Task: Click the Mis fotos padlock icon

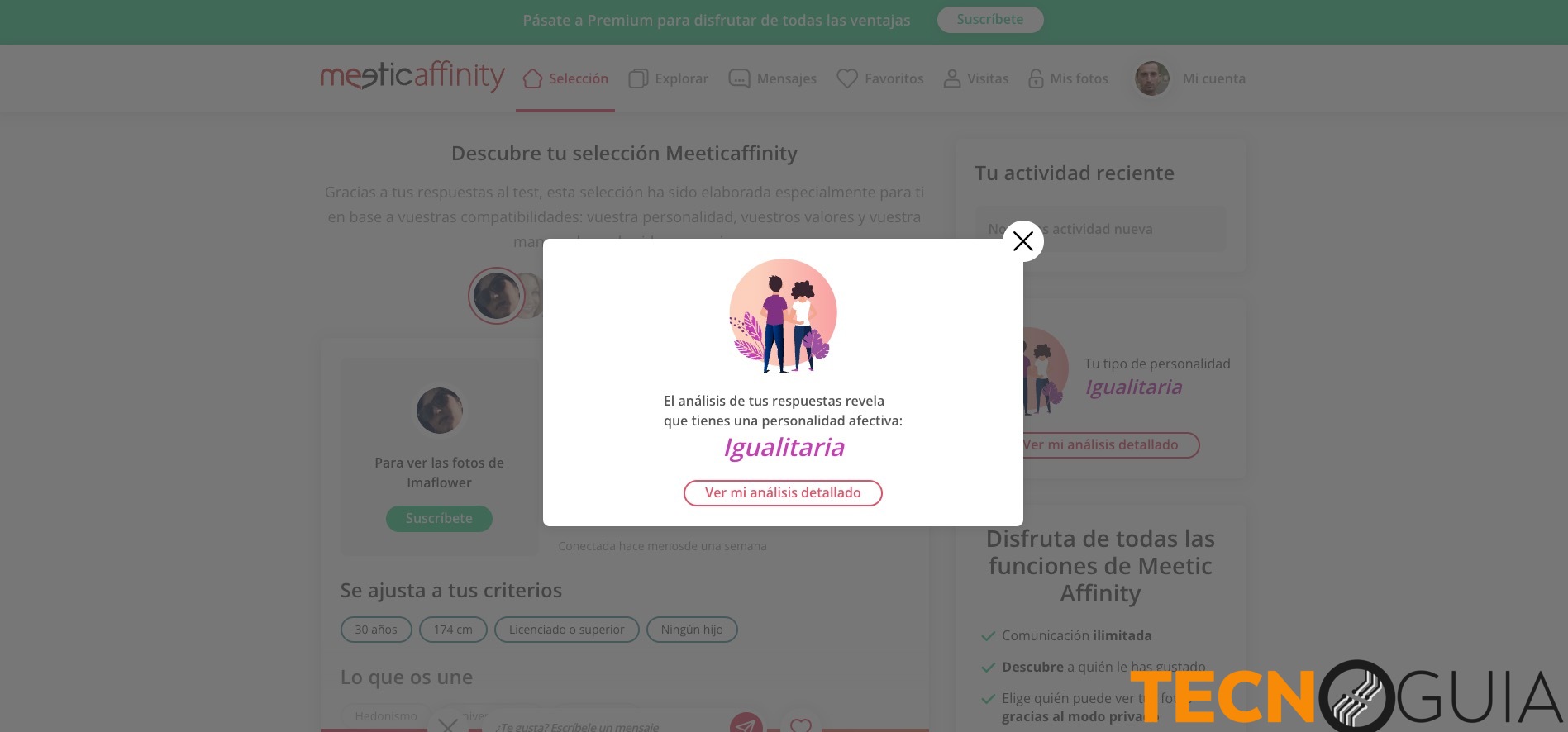Action: pyautogui.click(x=1036, y=78)
